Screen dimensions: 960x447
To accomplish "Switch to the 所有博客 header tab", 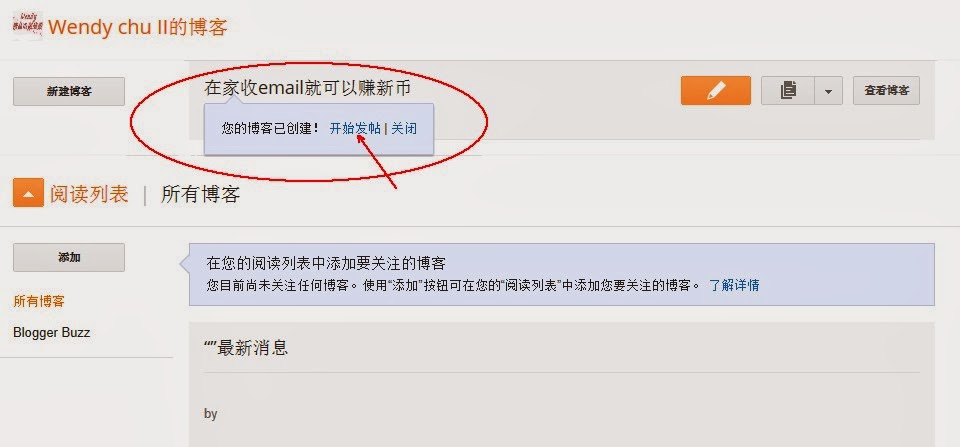I will pyautogui.click(x=200, y=194).
